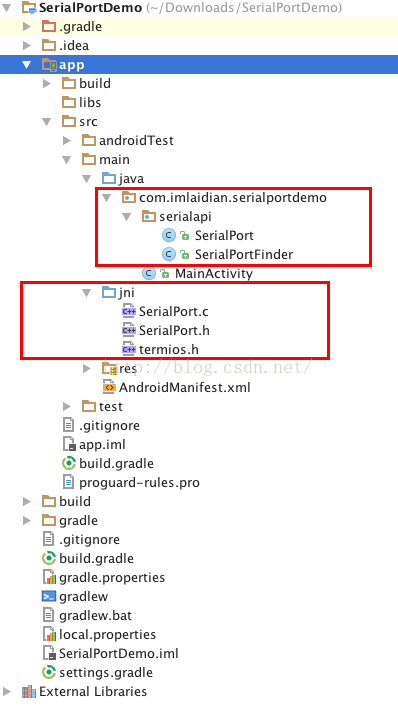Select the libs folder
398x712 pixels.
81,102
